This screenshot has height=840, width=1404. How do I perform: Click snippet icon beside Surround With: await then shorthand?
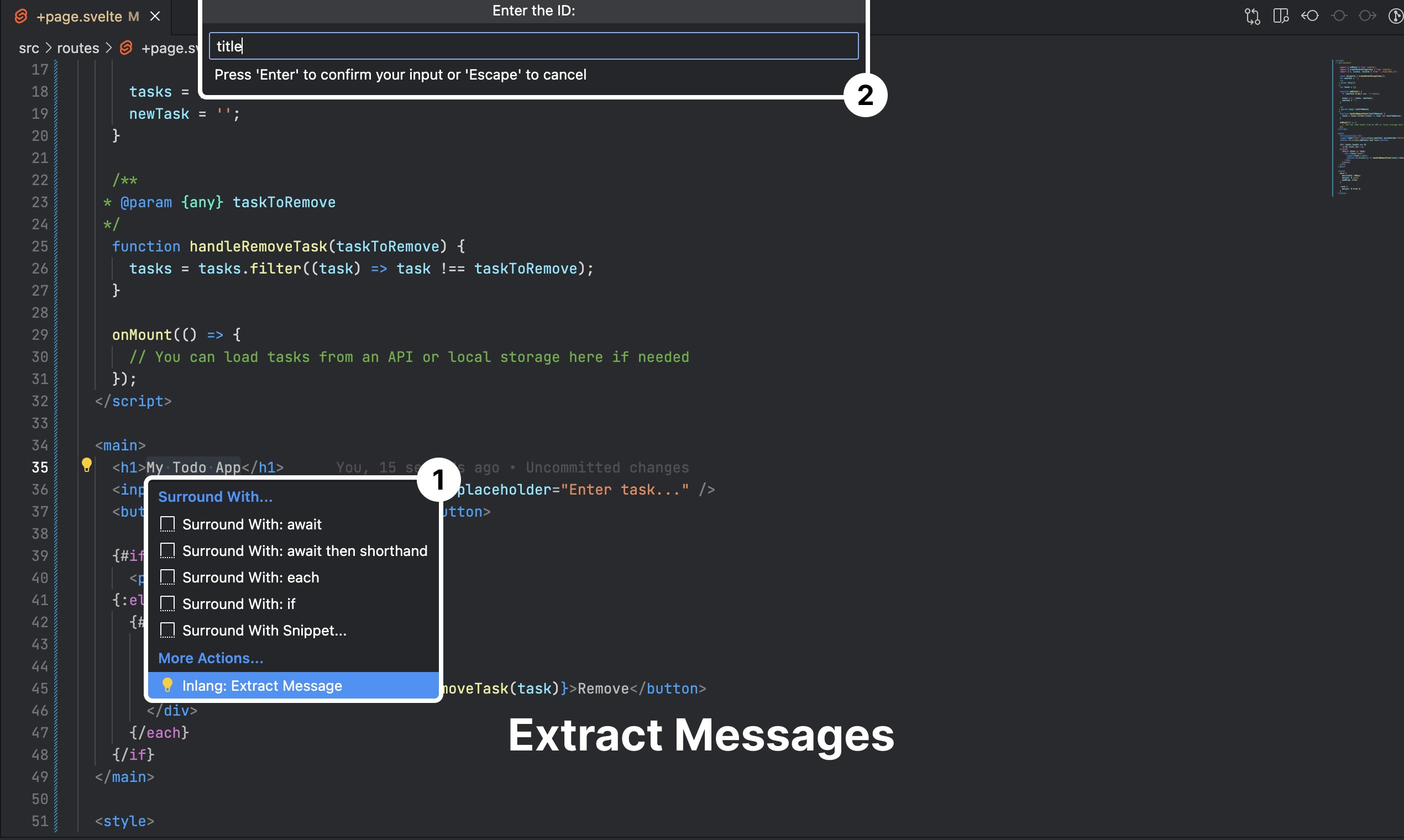point(167,551)
